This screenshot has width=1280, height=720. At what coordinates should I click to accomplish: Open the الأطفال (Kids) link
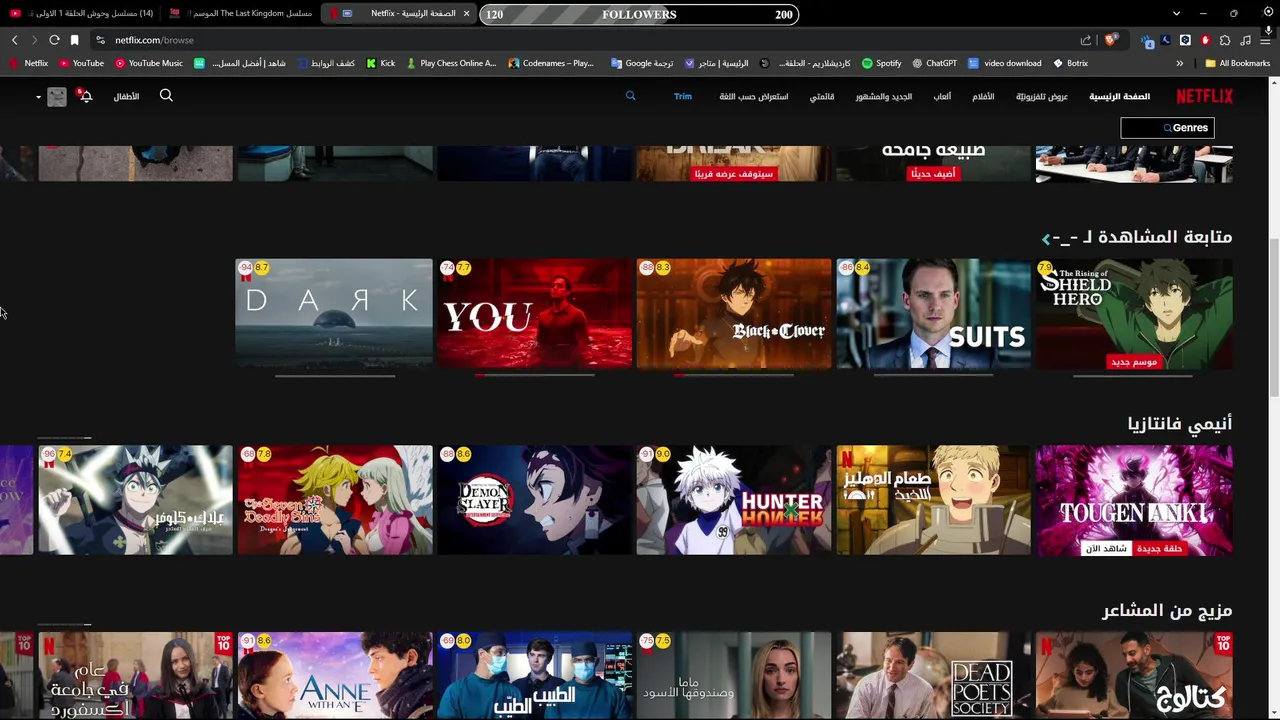(x=126, y=96)
